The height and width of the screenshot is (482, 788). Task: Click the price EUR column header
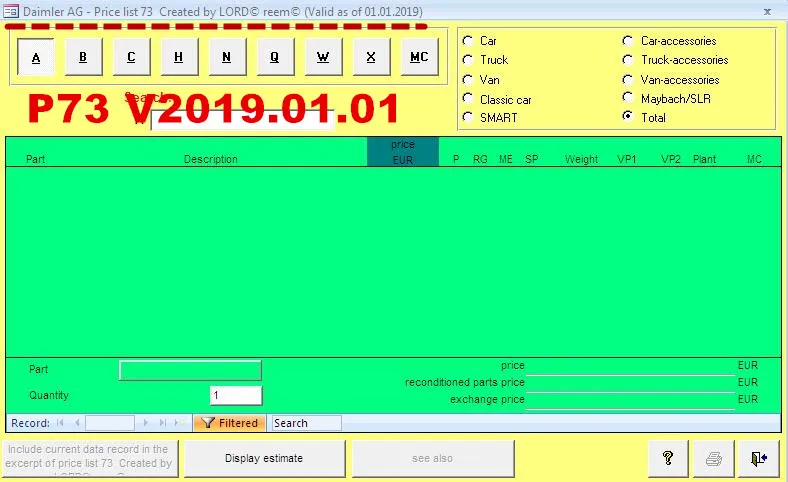click(403, 152)
